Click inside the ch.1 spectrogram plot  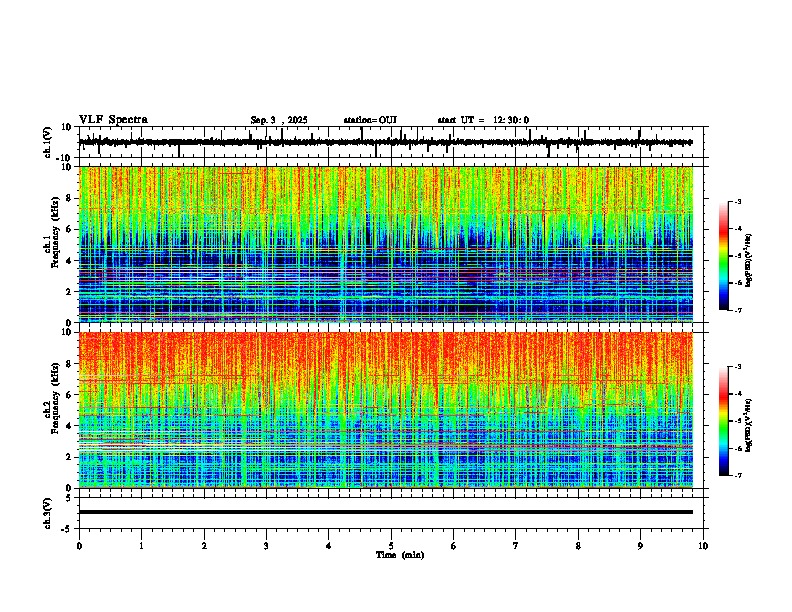coord(386,244)
